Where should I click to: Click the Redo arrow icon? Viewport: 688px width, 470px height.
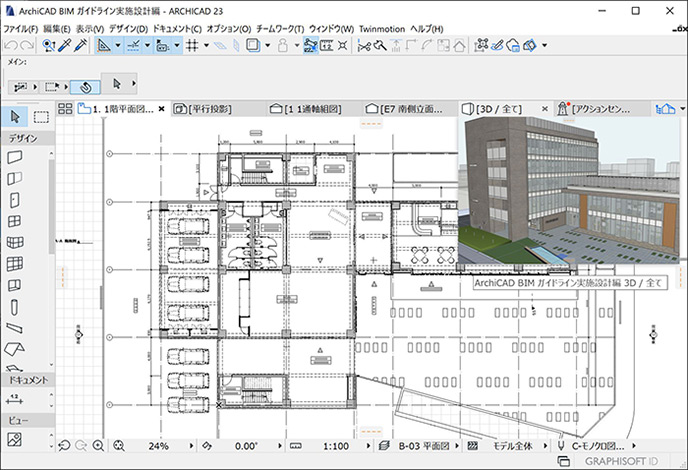click(27, 45)
